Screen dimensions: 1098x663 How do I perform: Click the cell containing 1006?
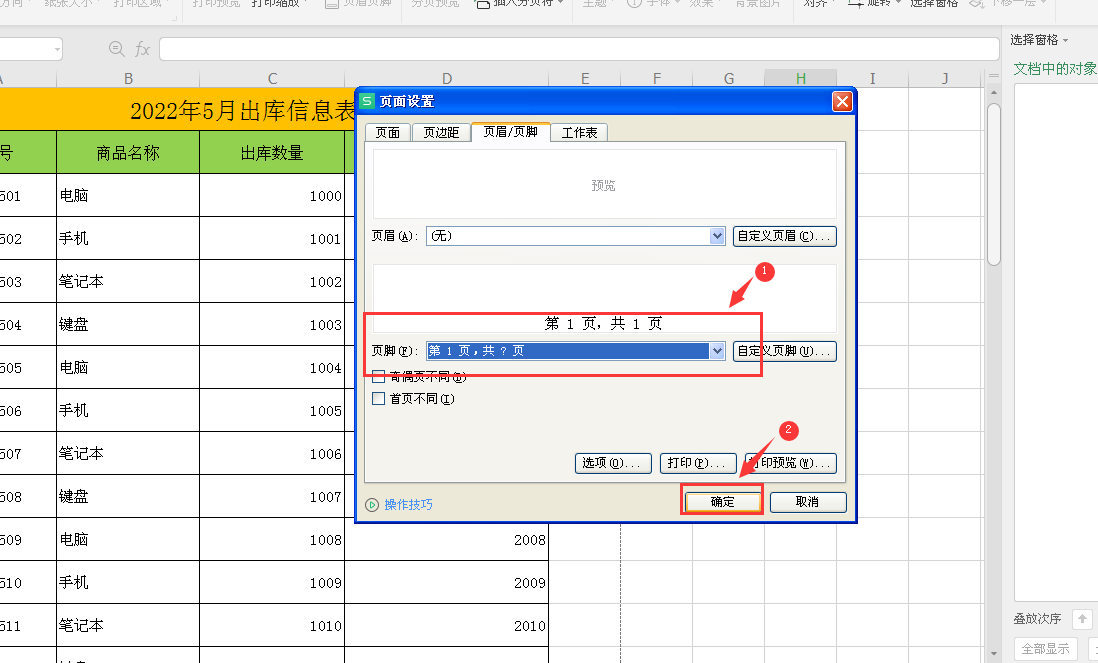[x=272, y=454]
